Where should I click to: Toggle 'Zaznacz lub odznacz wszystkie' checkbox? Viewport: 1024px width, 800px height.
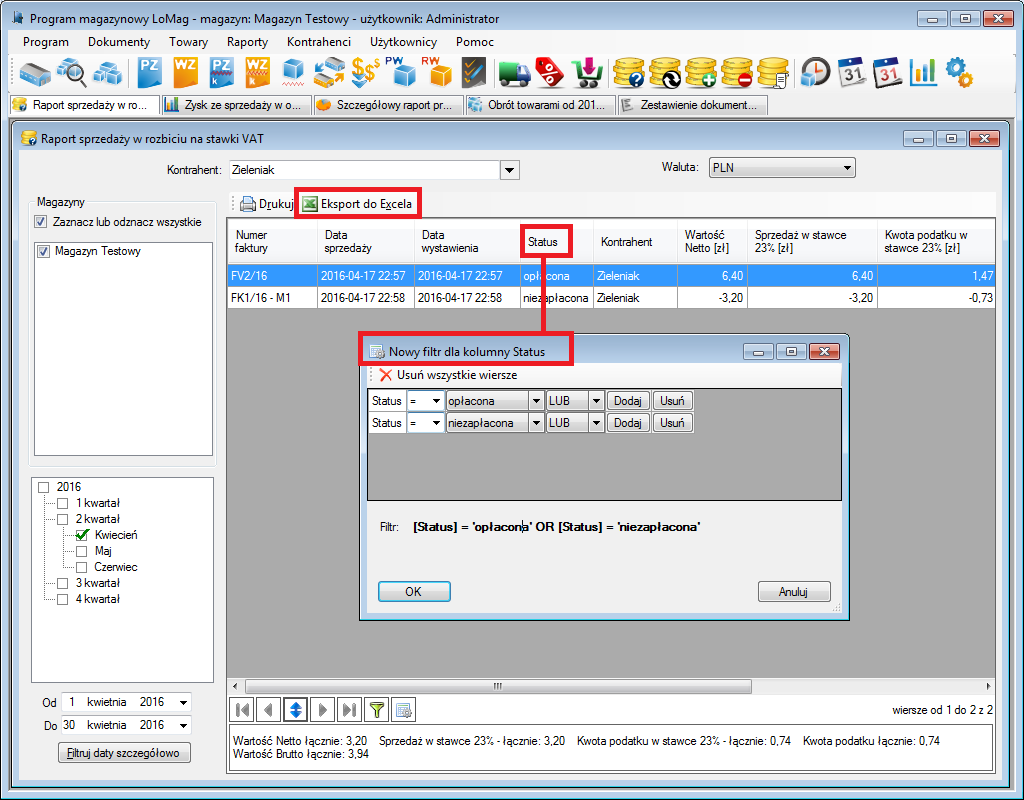pyautogui.click(x=41, y=222)
